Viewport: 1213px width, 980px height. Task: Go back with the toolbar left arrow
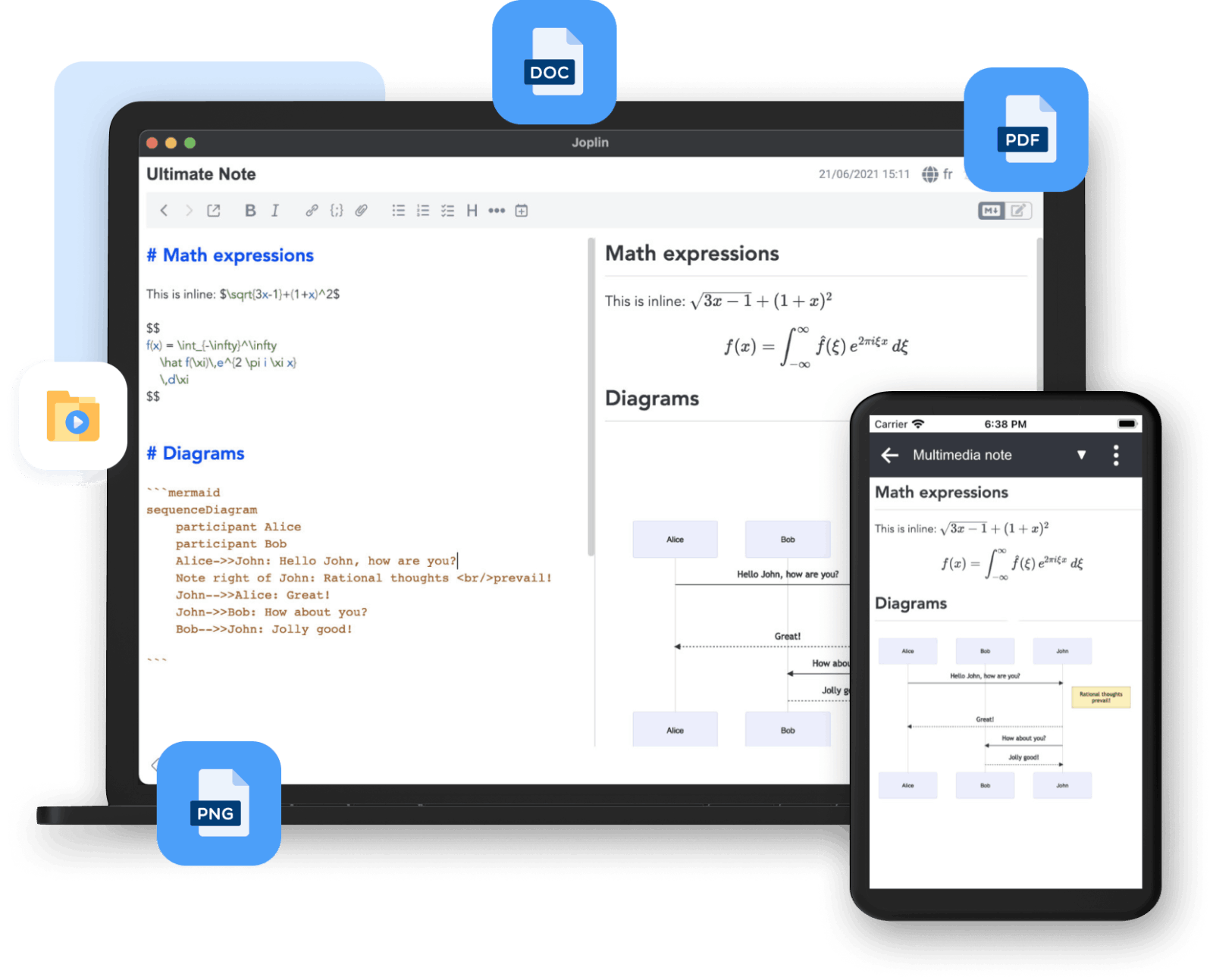coord(164,211)
